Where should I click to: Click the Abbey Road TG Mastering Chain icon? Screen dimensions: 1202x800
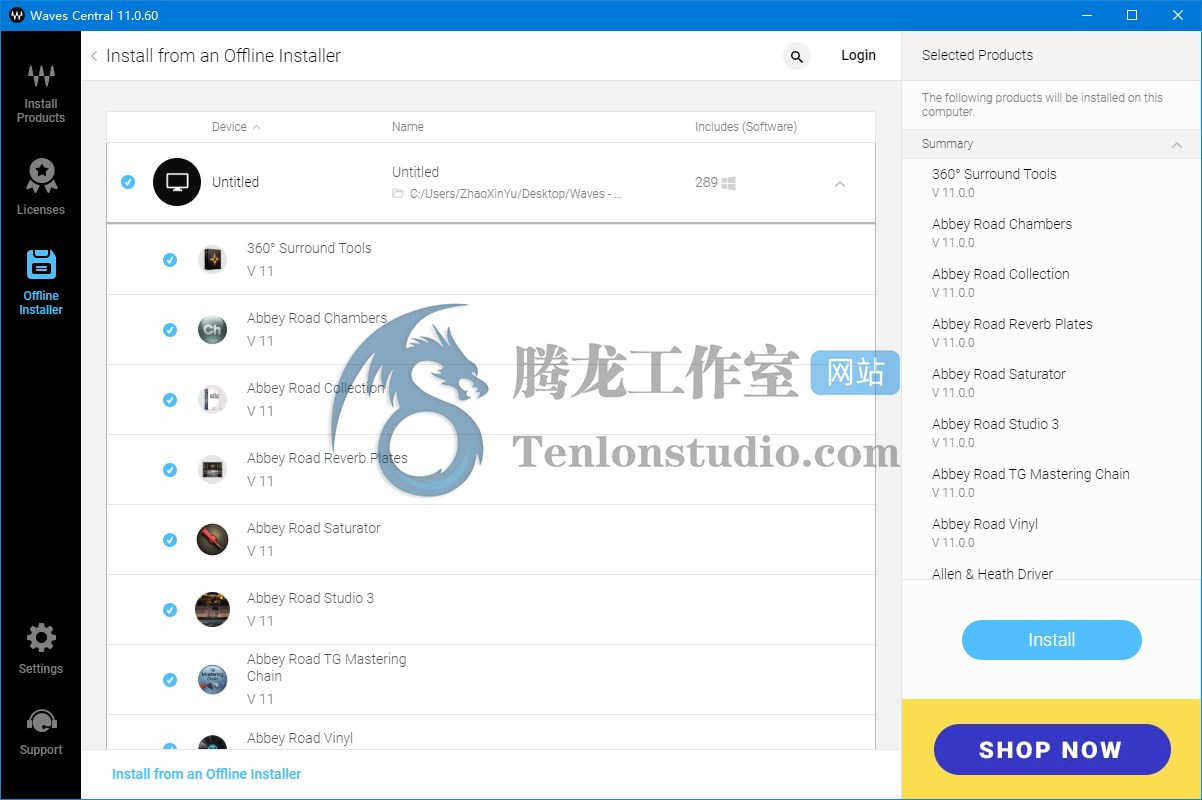pos(212,680)
